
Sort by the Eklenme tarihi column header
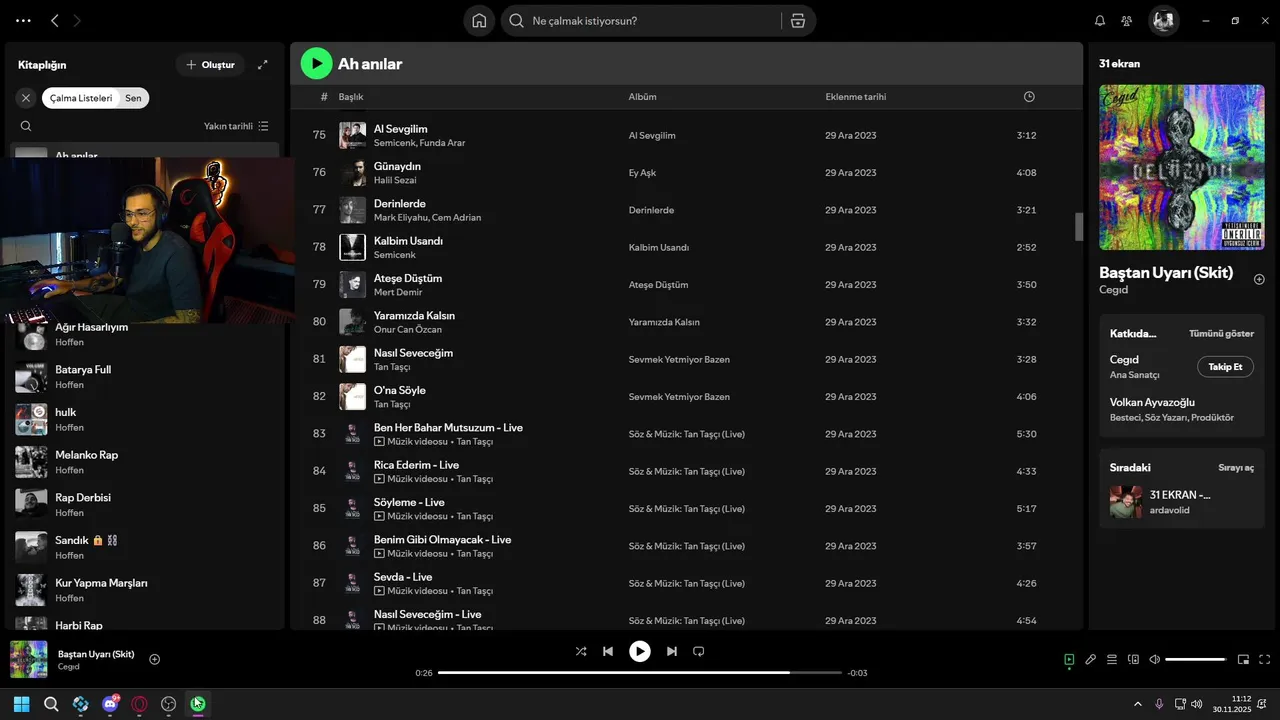click(x=856, y=97)
